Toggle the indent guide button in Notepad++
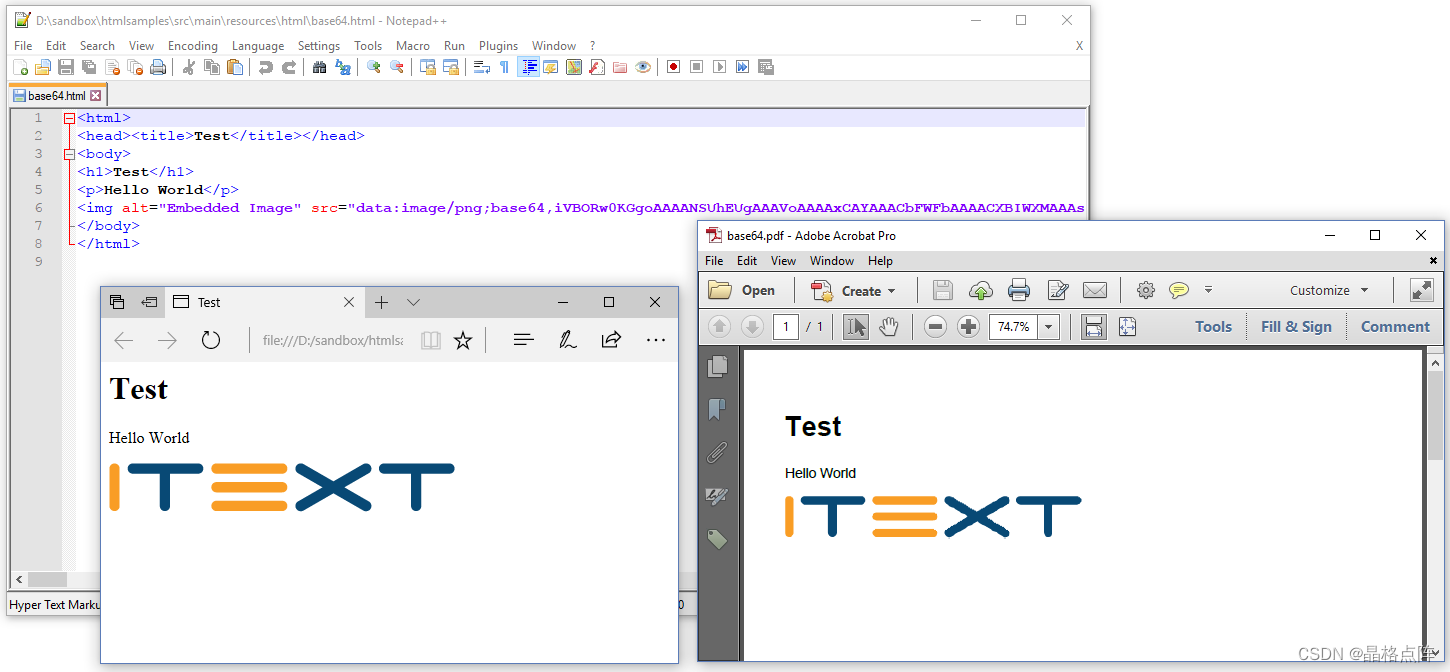Image resolution: width=1450 pixels, height=672 pixels. [x=528, y=67]
